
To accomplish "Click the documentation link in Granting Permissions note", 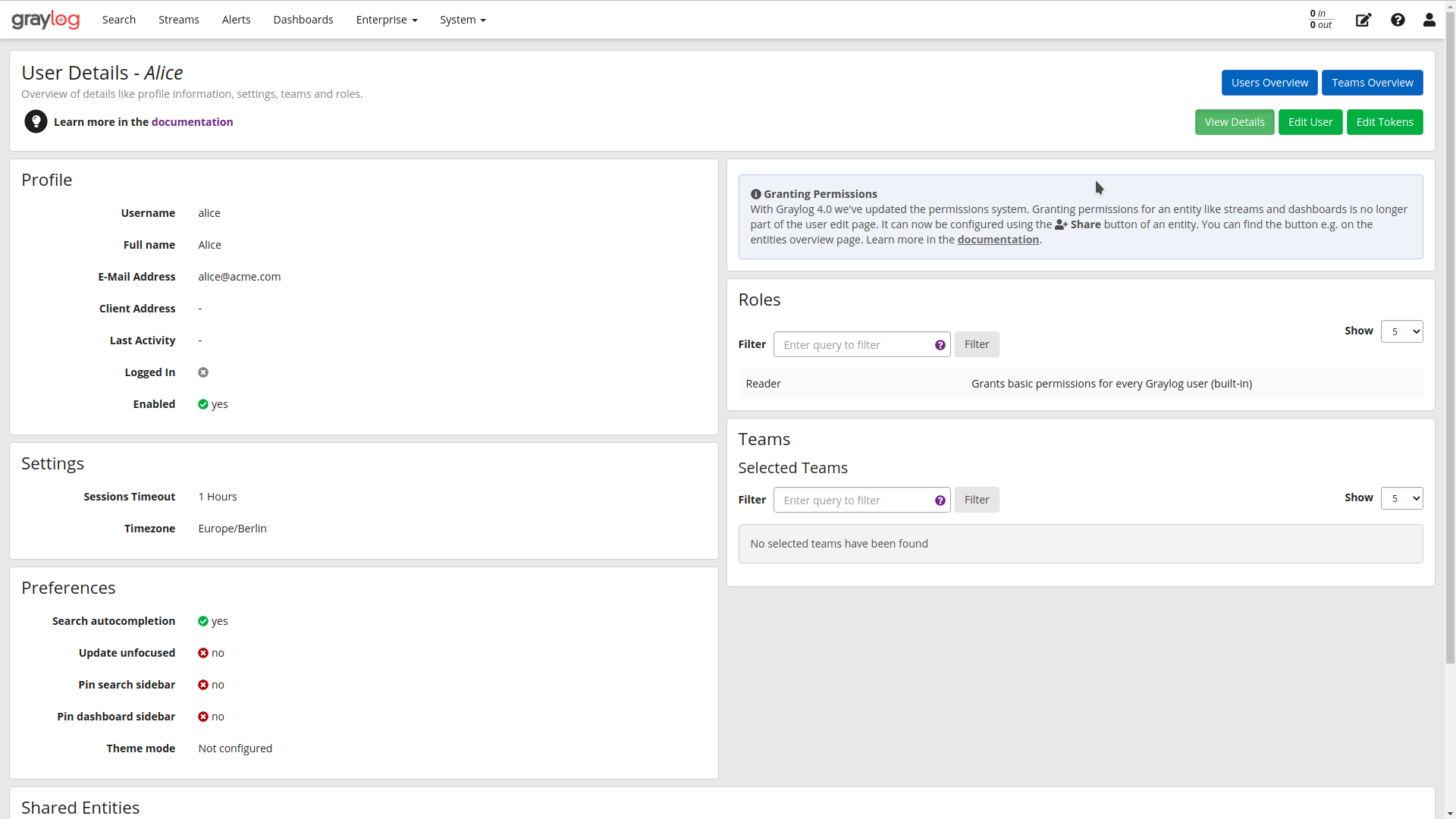I will (998, 239).
